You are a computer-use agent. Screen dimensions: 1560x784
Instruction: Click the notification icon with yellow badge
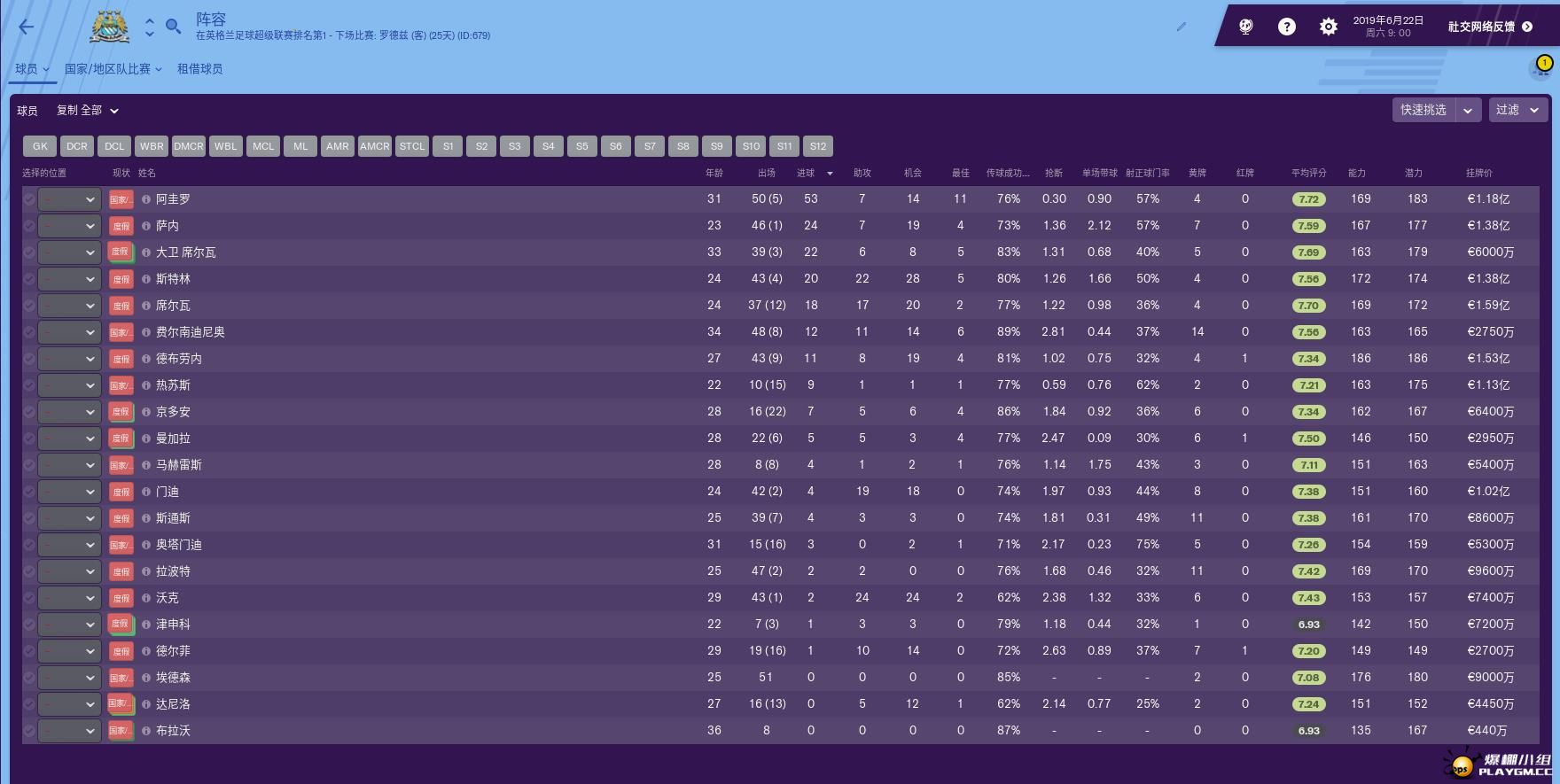coord(1542,67)
